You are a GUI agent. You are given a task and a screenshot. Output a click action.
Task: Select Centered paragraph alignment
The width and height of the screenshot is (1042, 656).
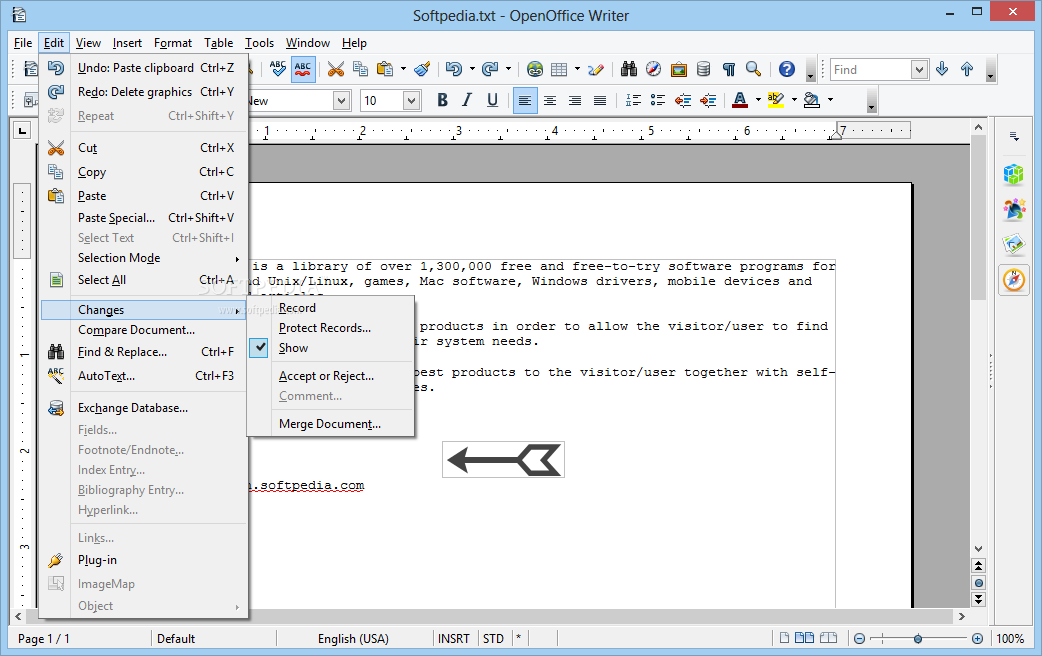tap(550, 100)
